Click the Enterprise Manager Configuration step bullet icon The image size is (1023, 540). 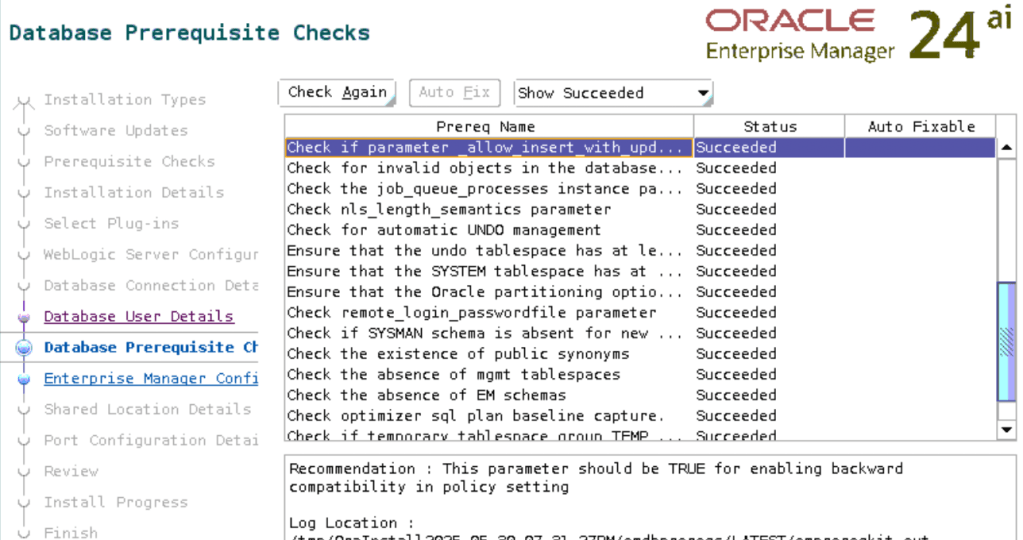coord(24,380)
